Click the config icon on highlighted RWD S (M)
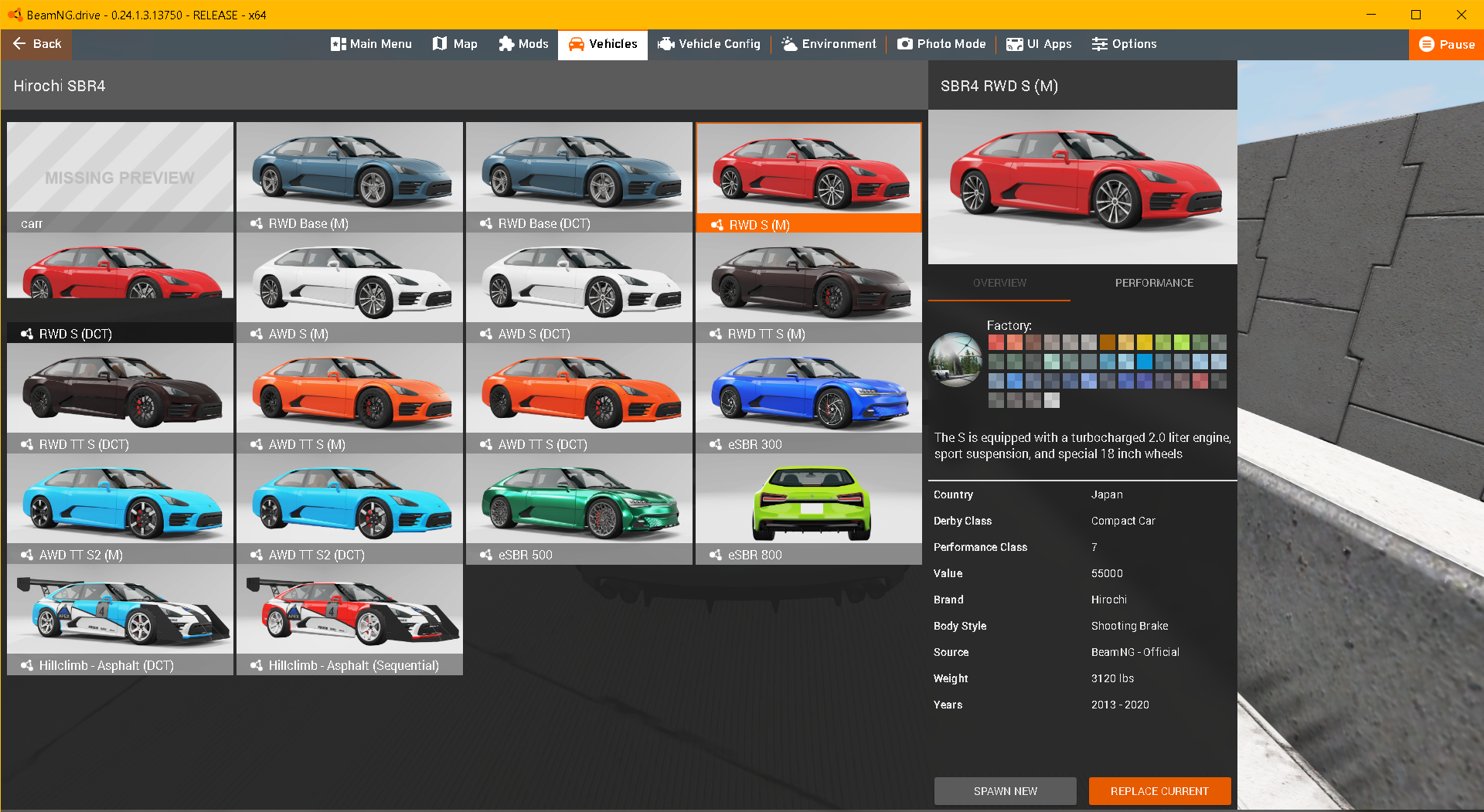 717,225
